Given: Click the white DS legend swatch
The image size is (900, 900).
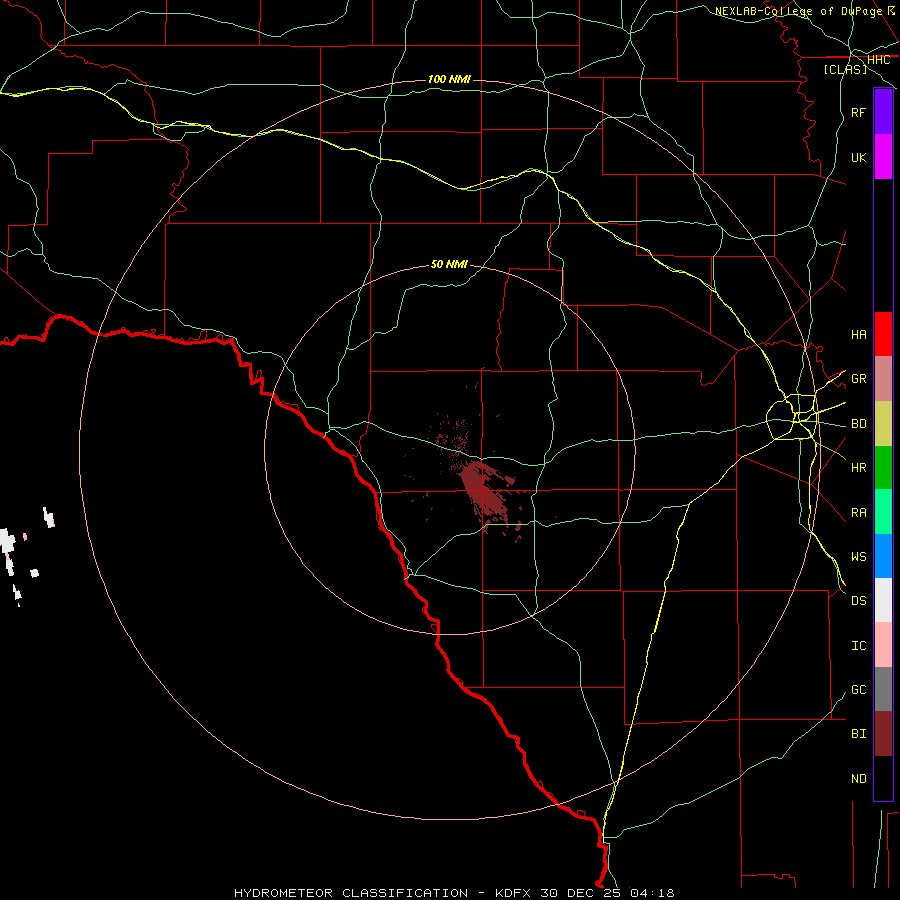Looking at the screenshot, I should tap(883, 600).
